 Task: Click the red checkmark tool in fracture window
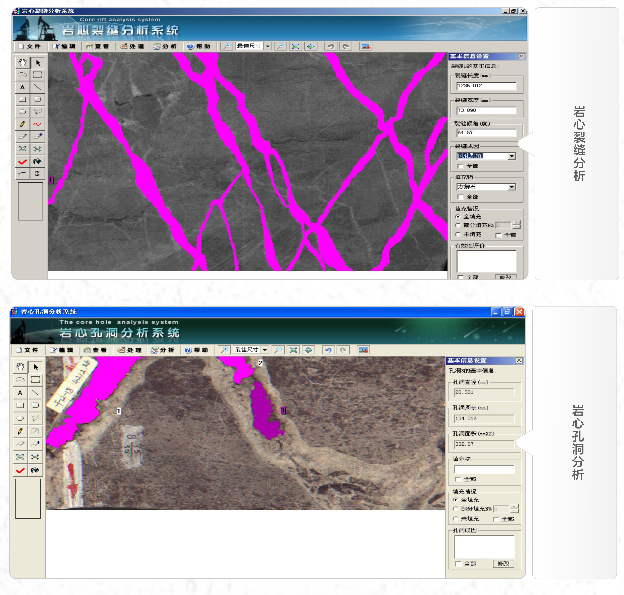click(22, 160)
